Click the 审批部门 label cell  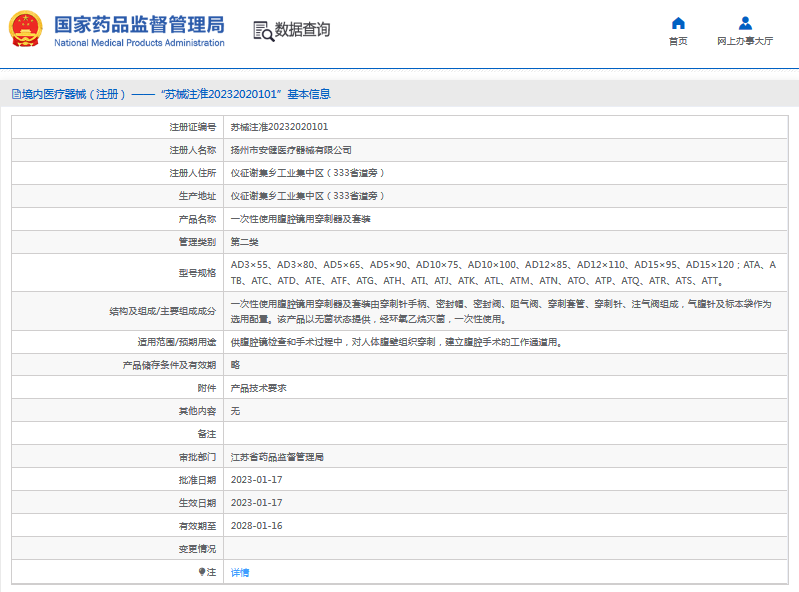[x=118, y=457]
